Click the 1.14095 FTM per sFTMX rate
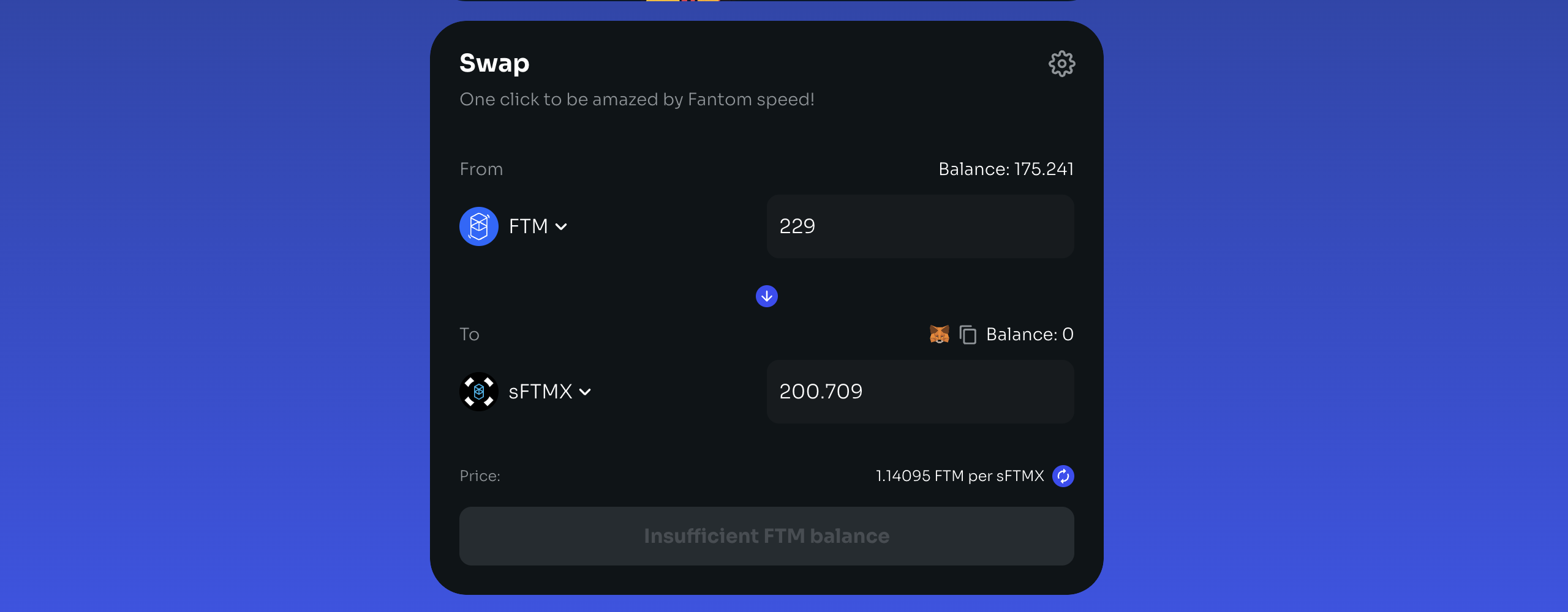Viewport: 1568px width, 612px height. (x=959, y=476)
